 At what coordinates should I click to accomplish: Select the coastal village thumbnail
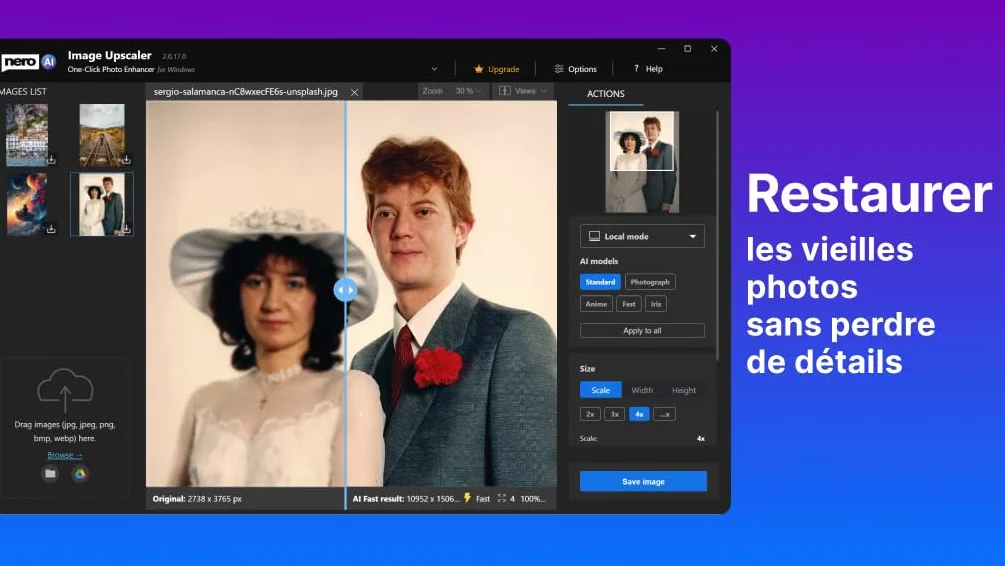coord(27,135)
